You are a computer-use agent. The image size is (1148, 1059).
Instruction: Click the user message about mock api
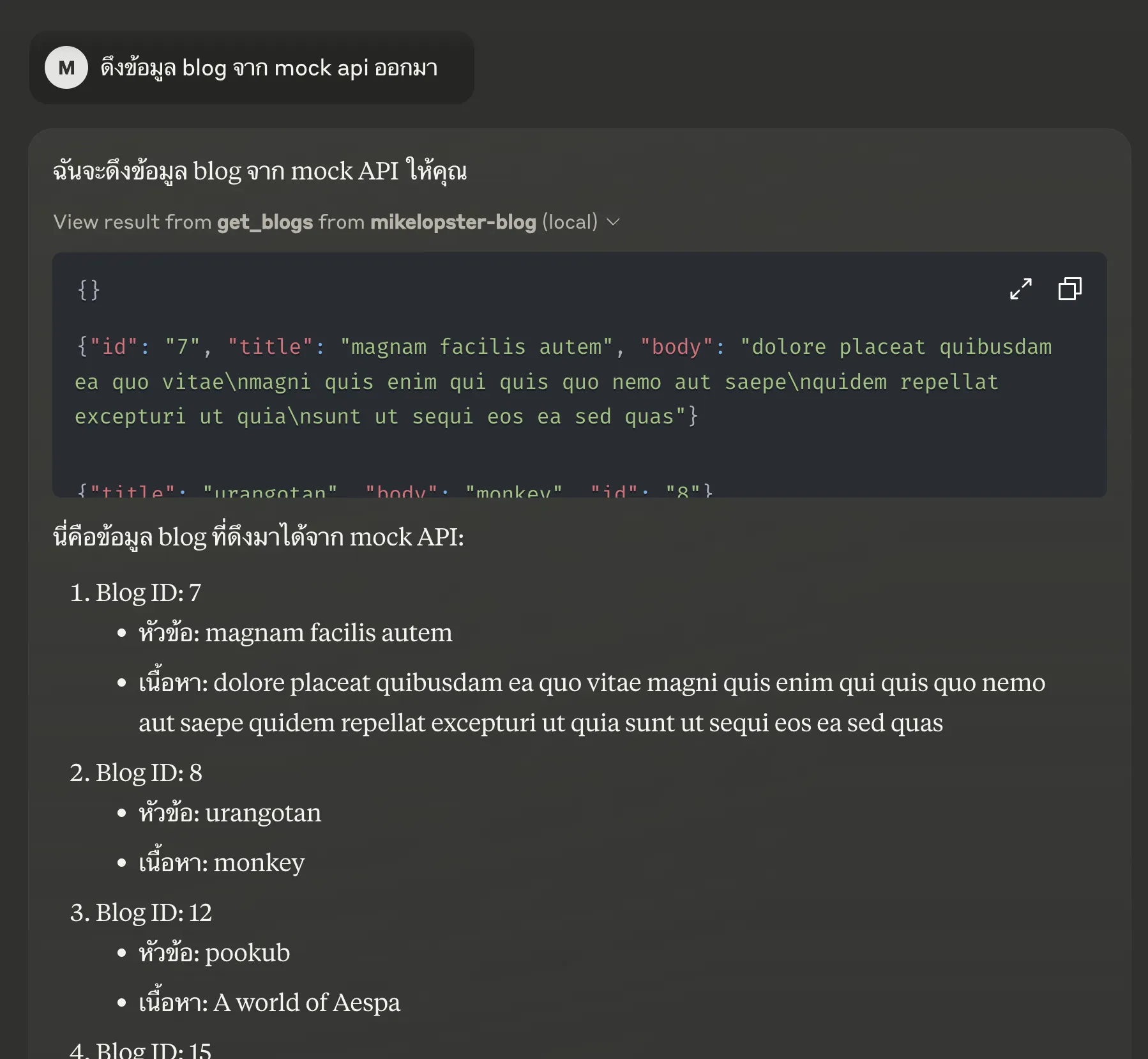click(x=268, y=68)
